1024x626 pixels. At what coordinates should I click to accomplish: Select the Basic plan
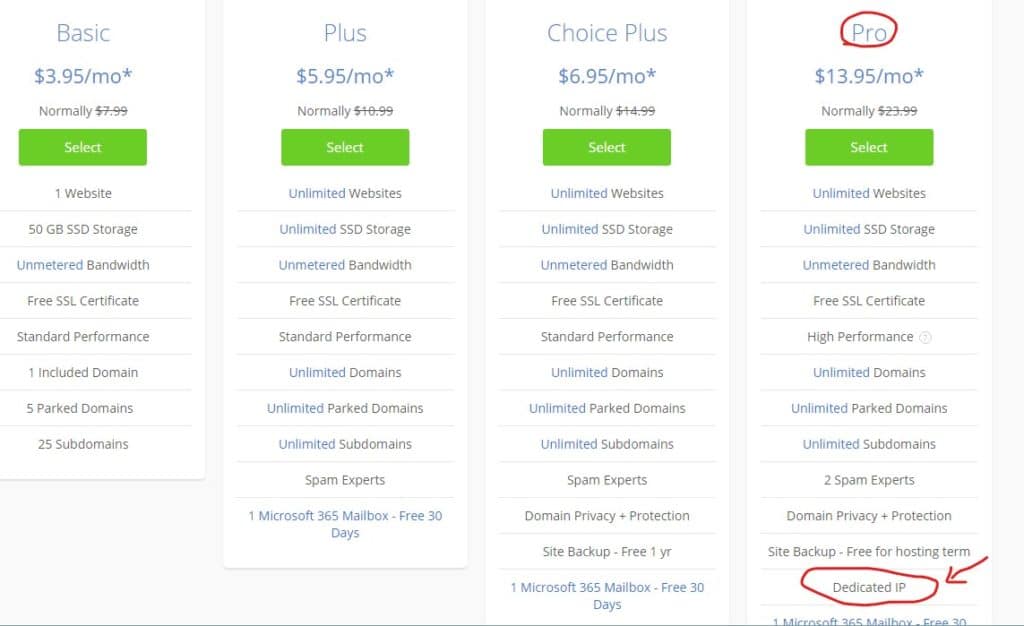(83, 147)
